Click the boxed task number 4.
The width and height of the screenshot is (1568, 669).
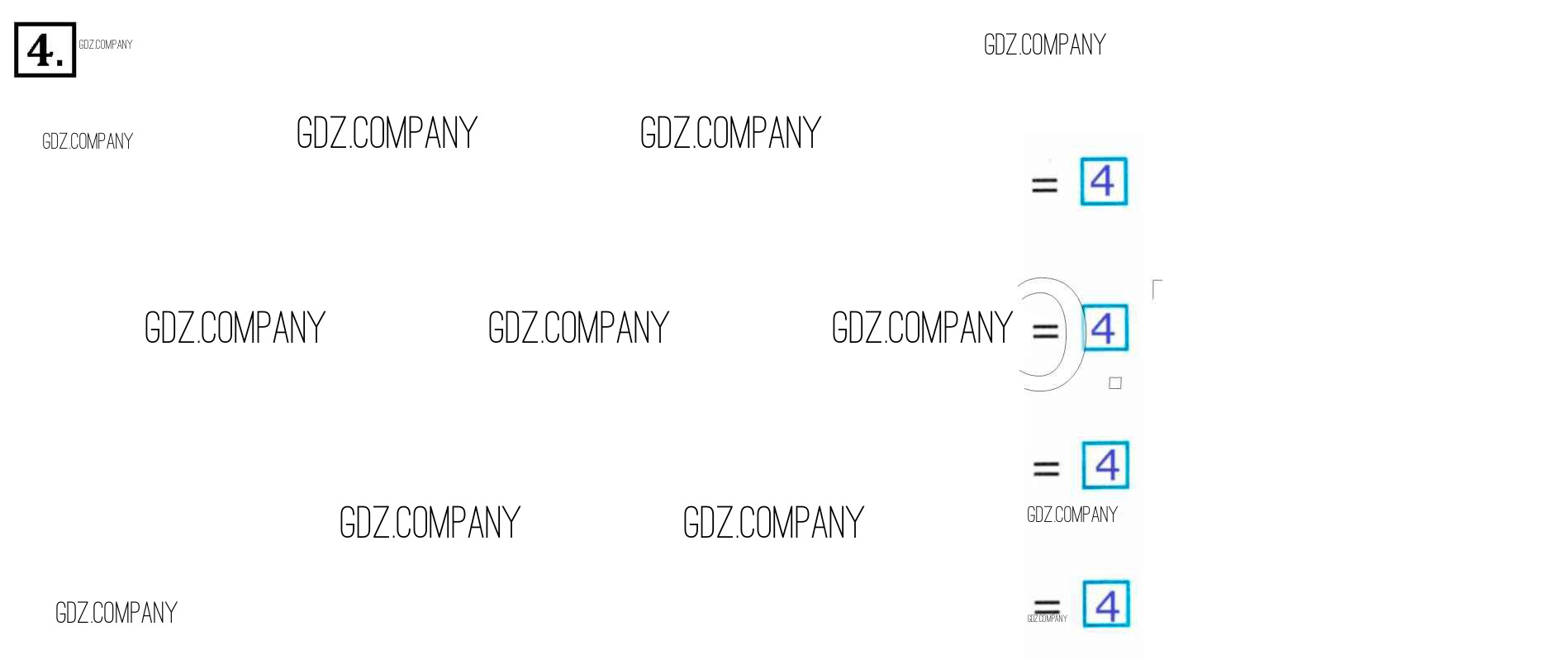(x=45, y=50)
